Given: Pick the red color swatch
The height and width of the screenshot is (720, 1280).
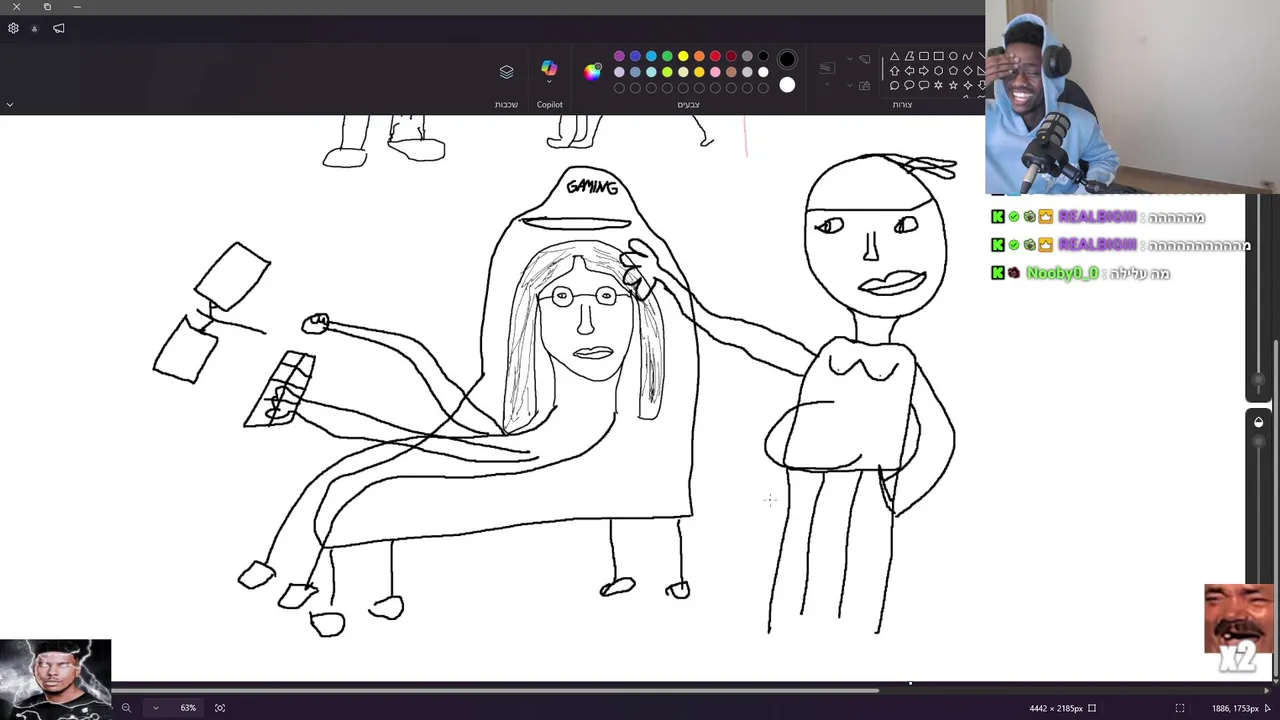Looking at the screenshot, I should pos(715,56).
